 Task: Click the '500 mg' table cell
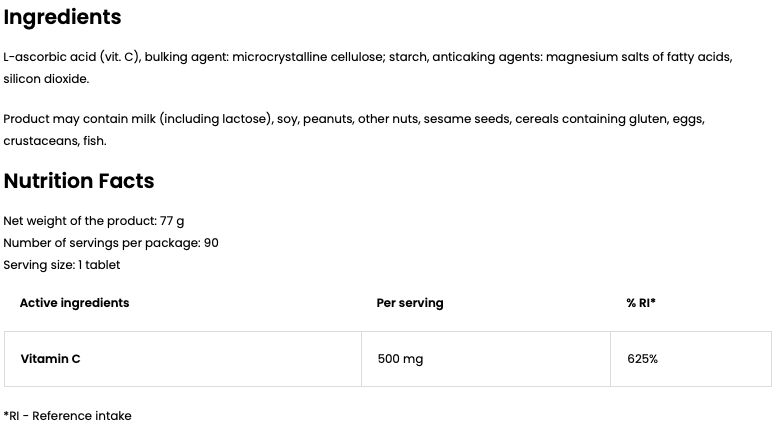click(400, 358)
